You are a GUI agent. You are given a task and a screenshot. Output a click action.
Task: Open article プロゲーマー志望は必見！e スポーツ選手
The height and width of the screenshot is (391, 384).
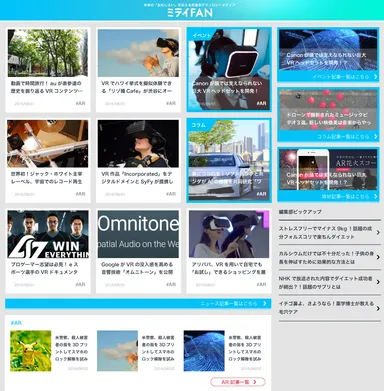coord(44,268)
